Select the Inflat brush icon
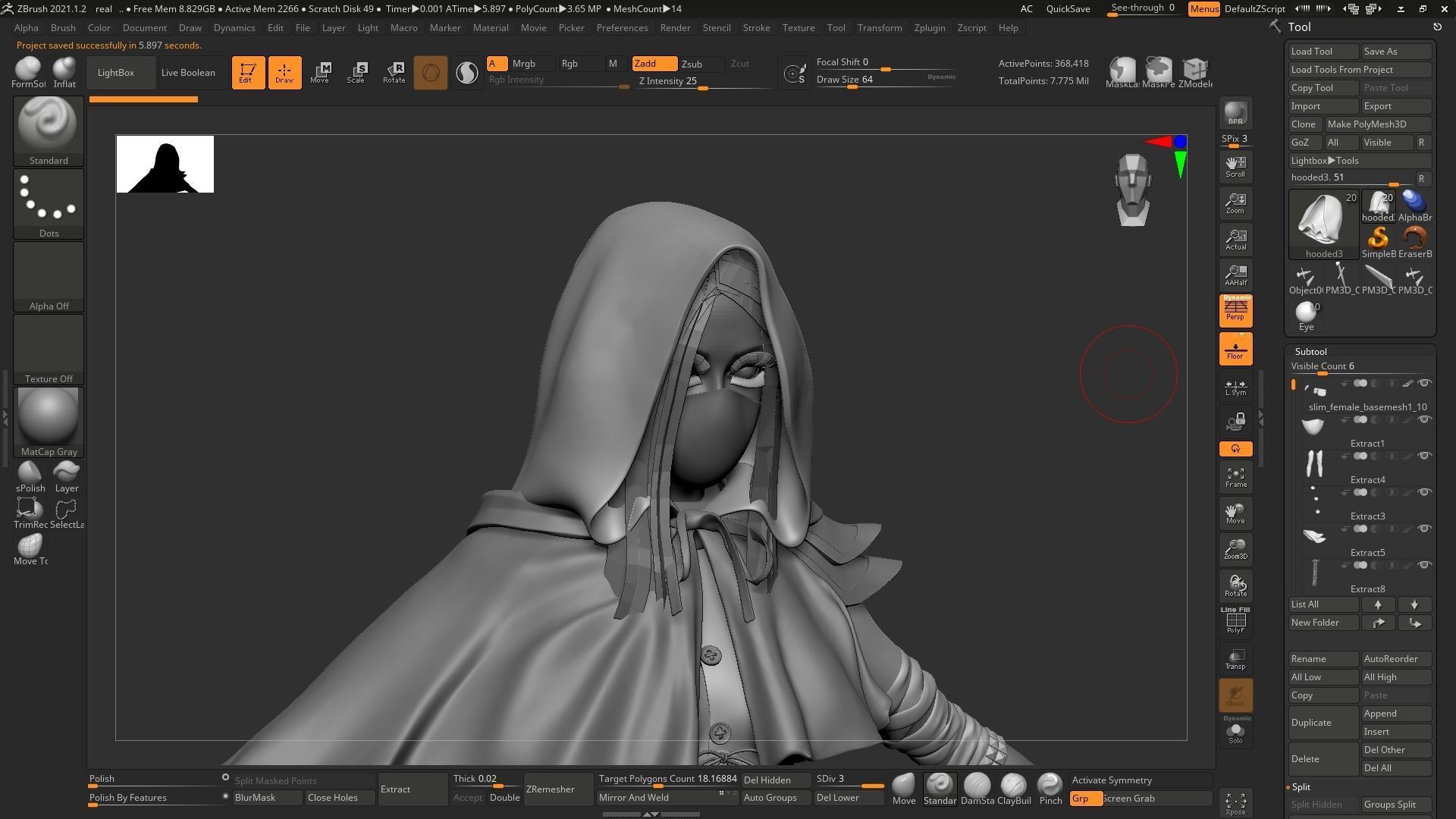The height and width of the screenshot is (819, 1456). [x=65, y=73]
